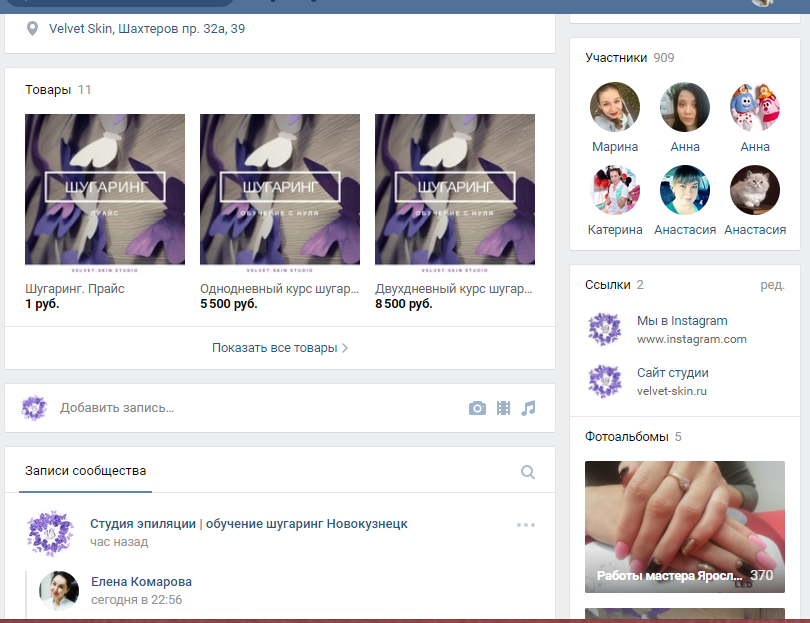Open the Шугаринг. Прайс product title

pyautogui.click(x=75, y=289)
